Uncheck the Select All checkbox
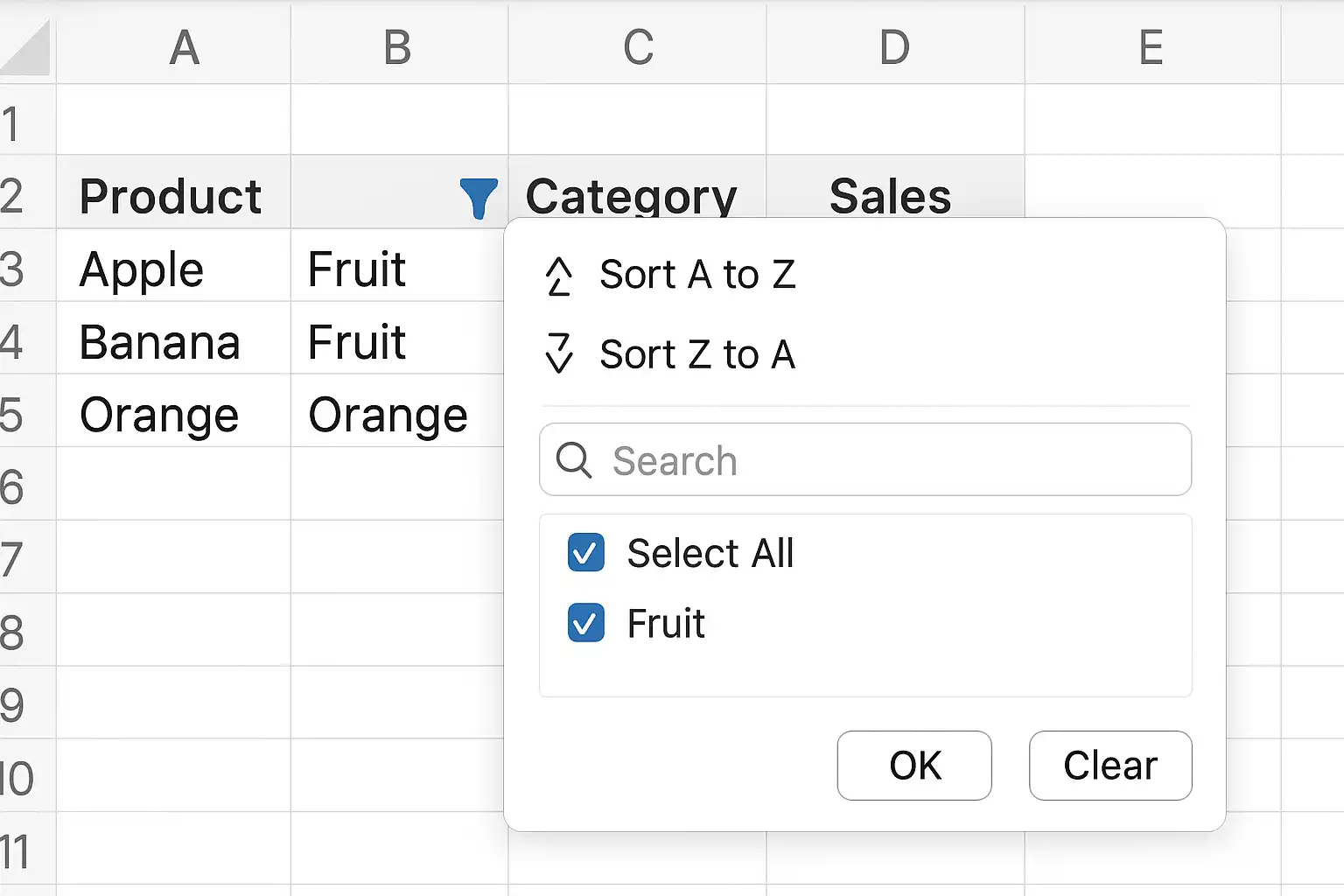This screenshot has height=896, width=1344. tap(585, 553)
